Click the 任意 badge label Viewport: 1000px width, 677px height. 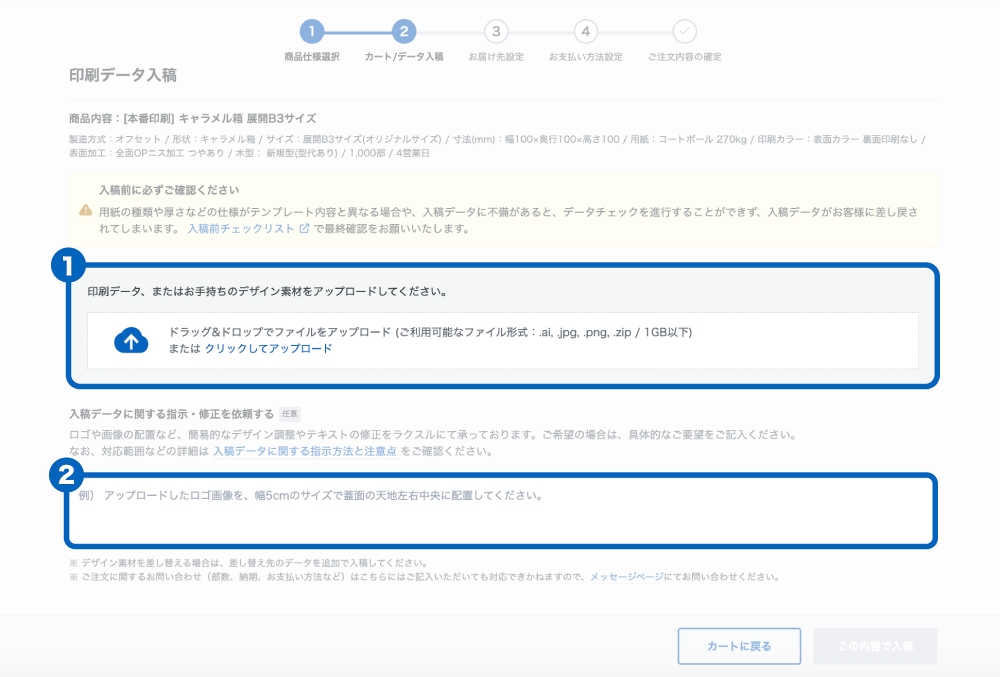coord(290,414)
